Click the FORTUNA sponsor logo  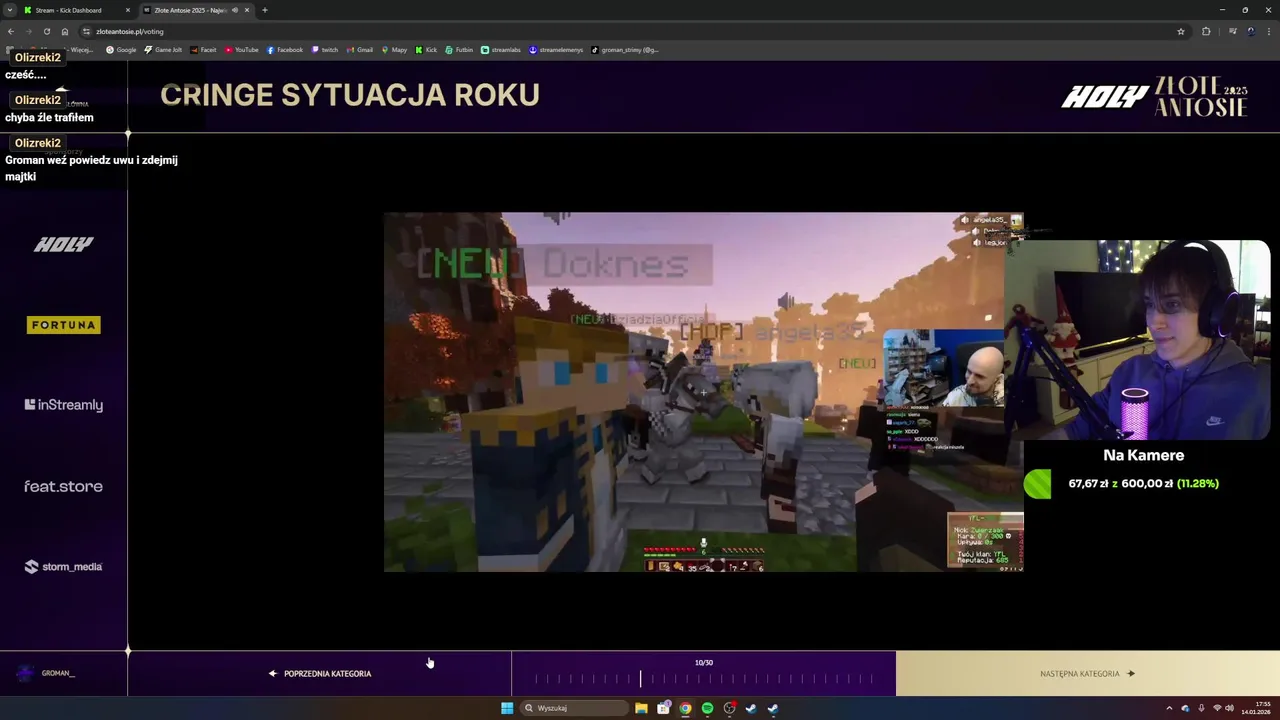click(64, 325)
